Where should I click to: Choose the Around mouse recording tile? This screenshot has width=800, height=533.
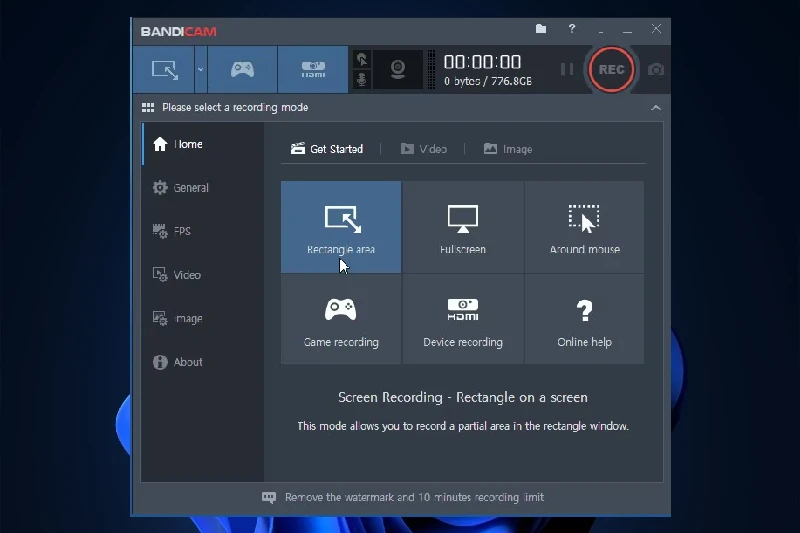584,227
